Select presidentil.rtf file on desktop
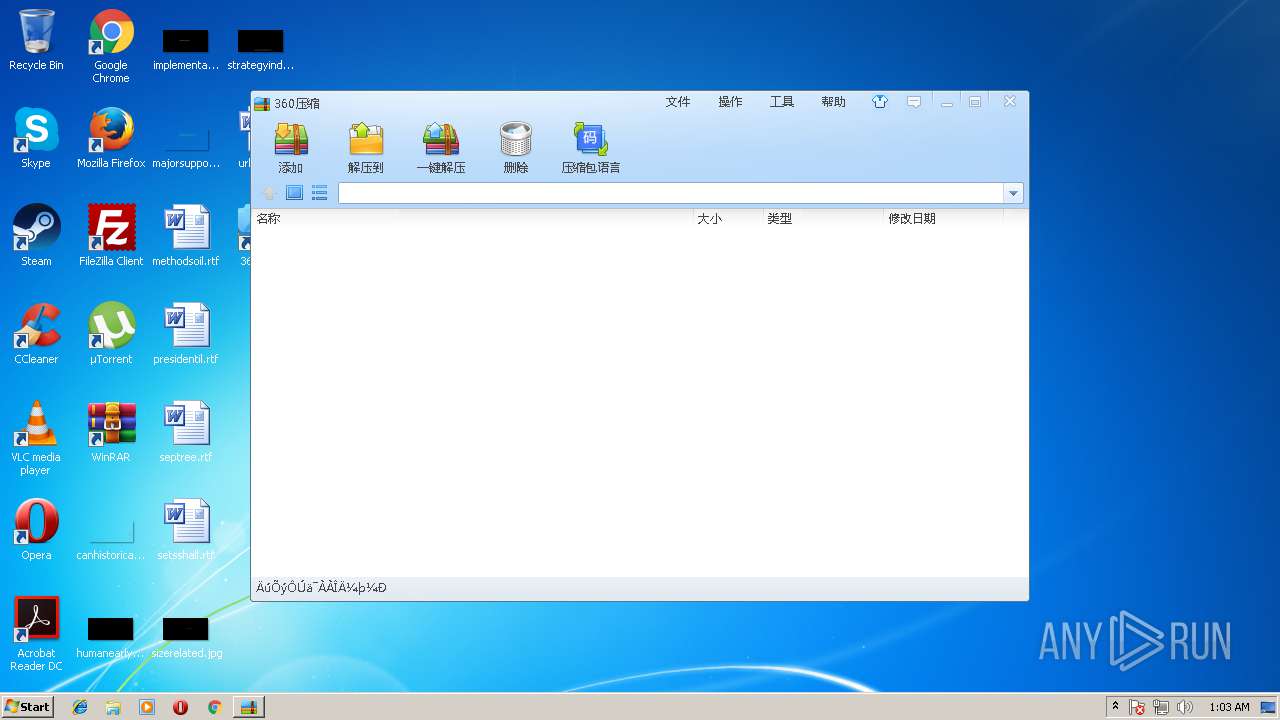 click(x=186, y=334)
